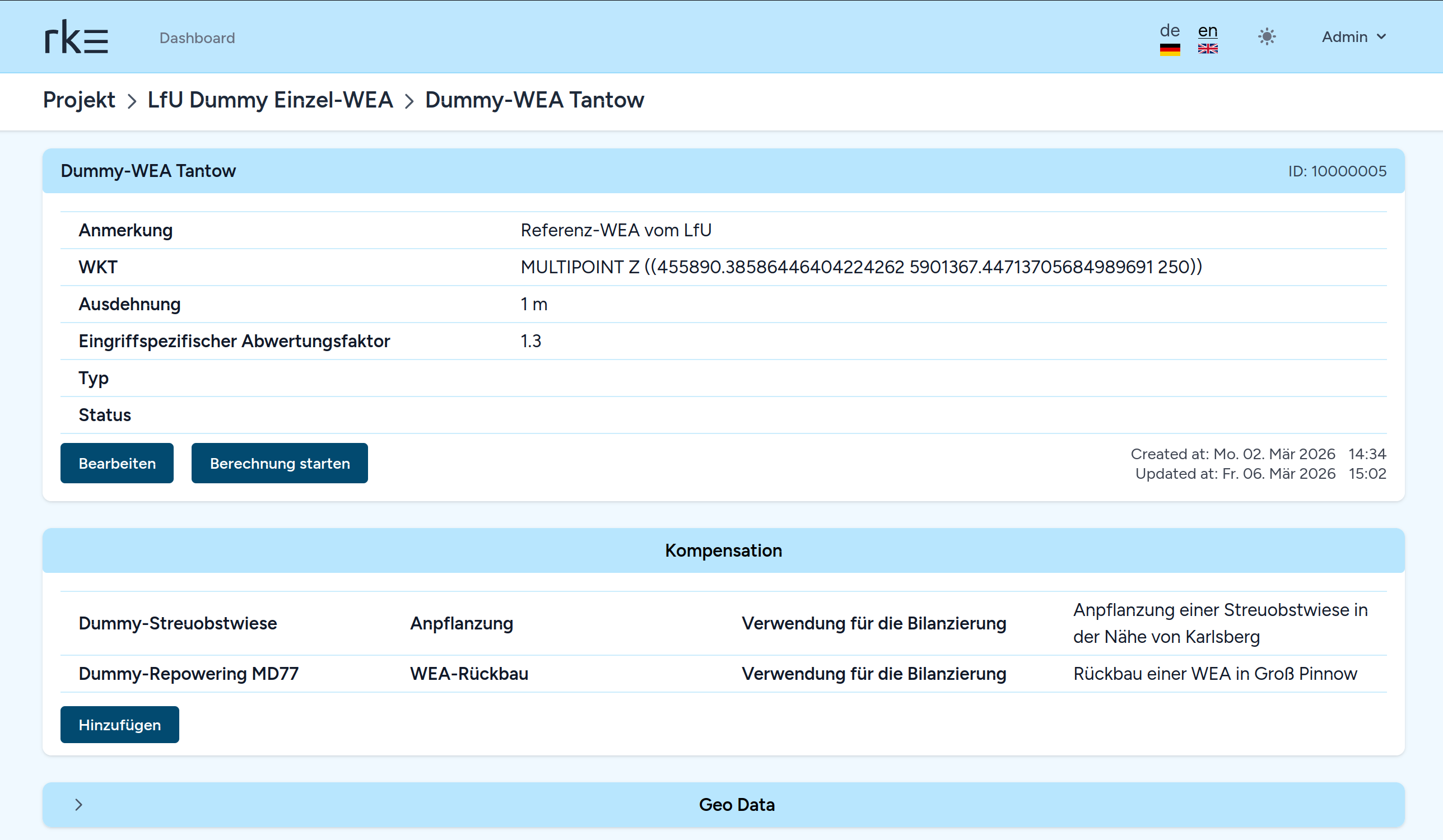Click the Bearbeiten button
This screenshot has height=840, width=1443.
(x=117, y=463)
